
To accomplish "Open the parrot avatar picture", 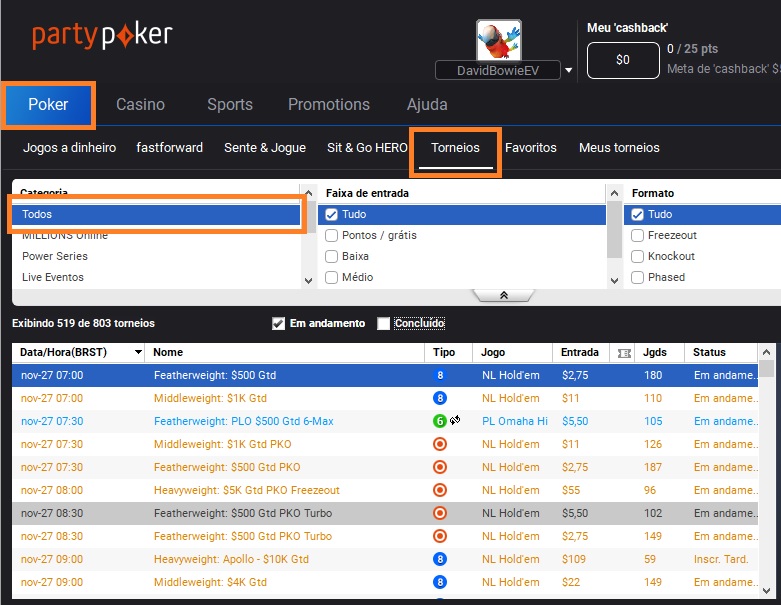I will tap(499, 40).
